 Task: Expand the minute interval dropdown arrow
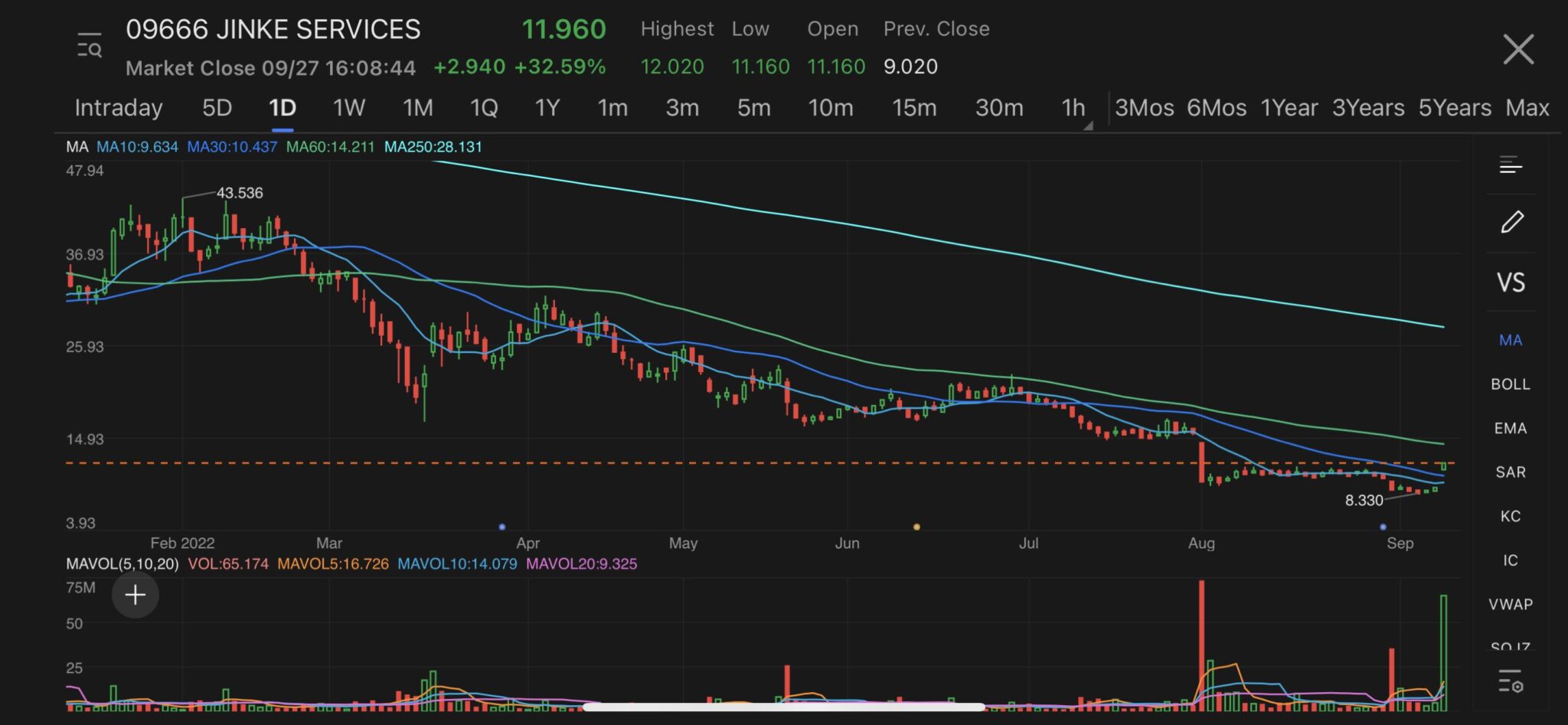(1088, 125)
